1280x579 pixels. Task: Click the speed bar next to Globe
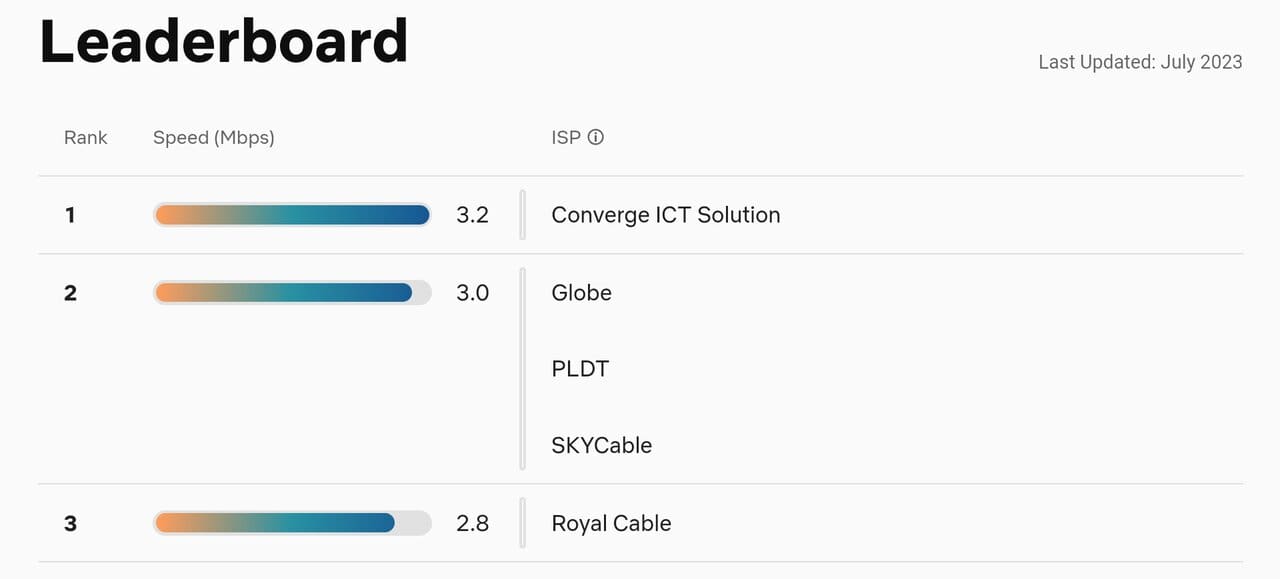tap(291, 292)
